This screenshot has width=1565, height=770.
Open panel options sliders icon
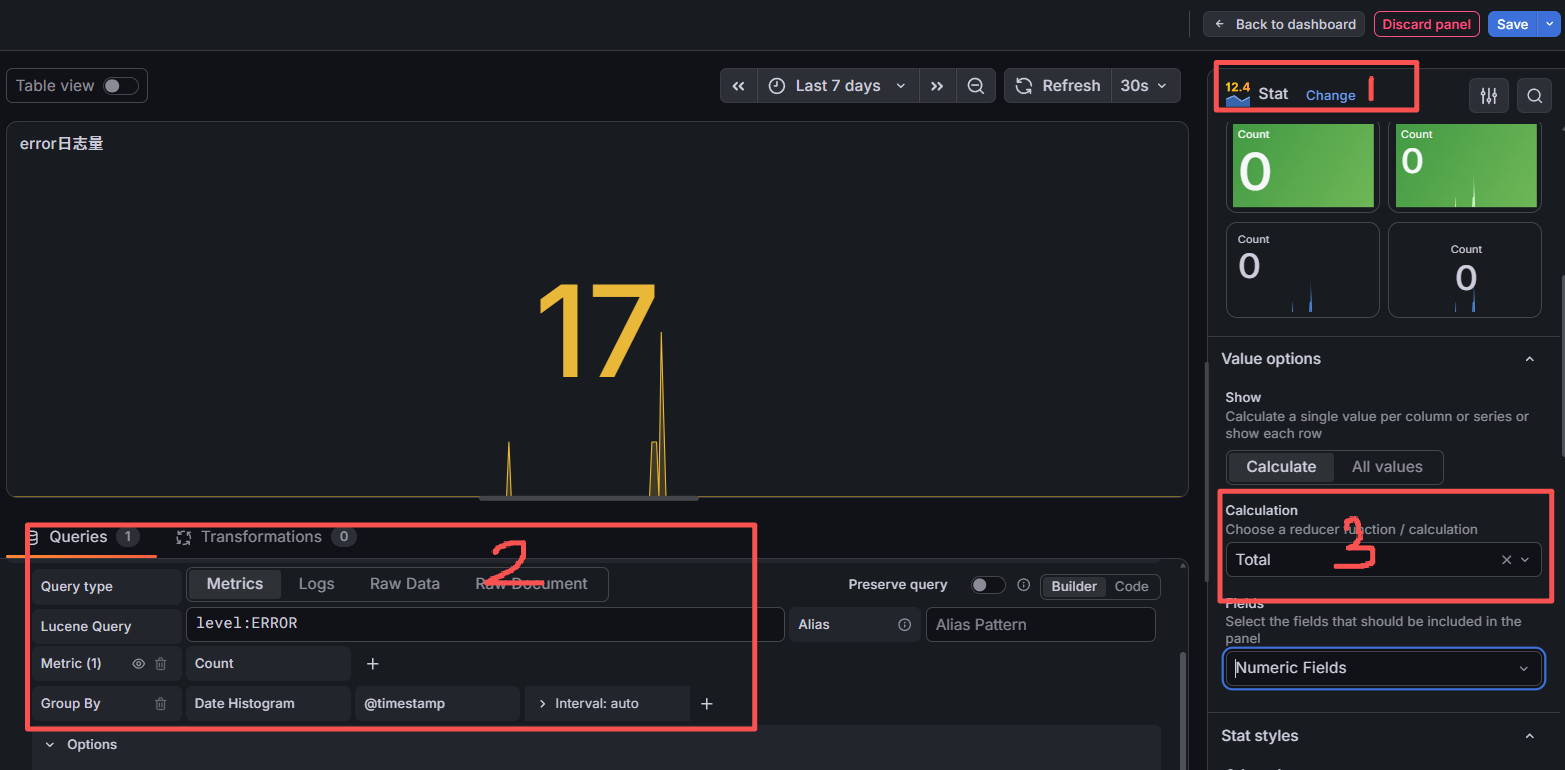1489,96
